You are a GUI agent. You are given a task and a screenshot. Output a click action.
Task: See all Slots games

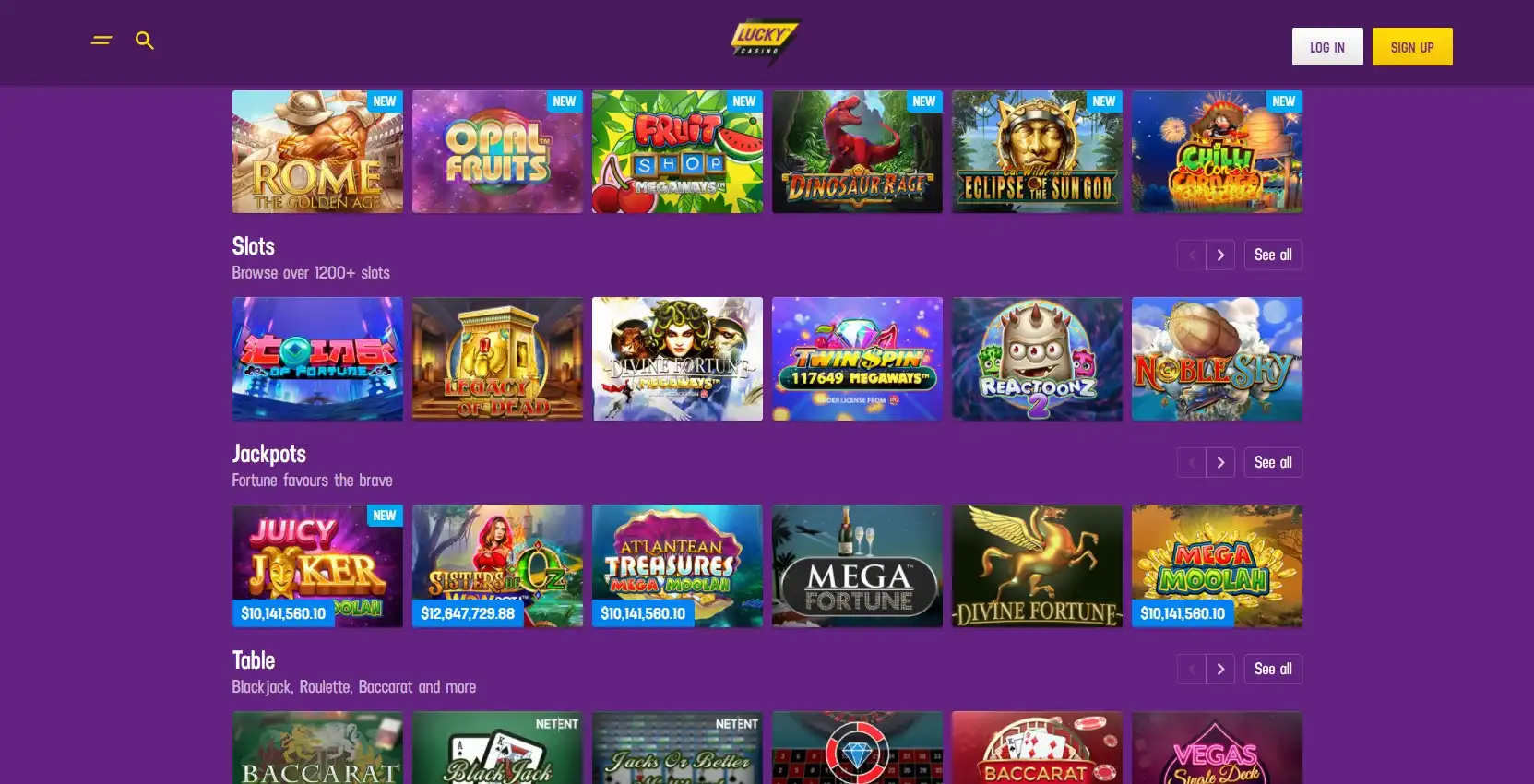(x=1273, y=255)
